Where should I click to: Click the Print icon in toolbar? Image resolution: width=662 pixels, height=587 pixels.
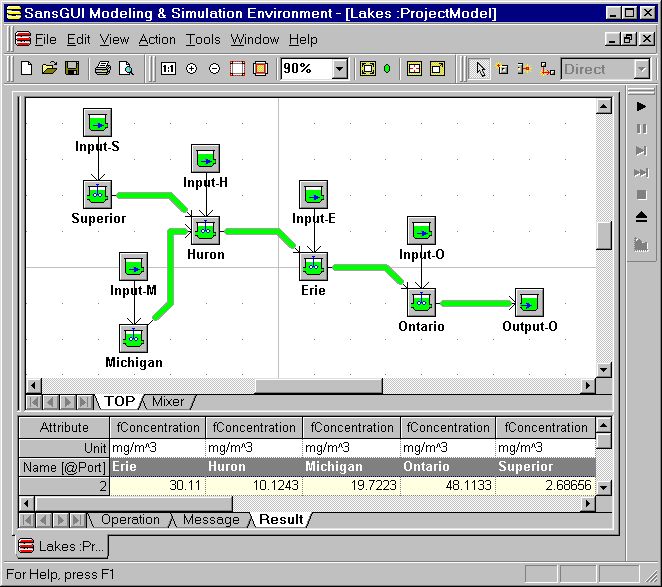[102, 69]
